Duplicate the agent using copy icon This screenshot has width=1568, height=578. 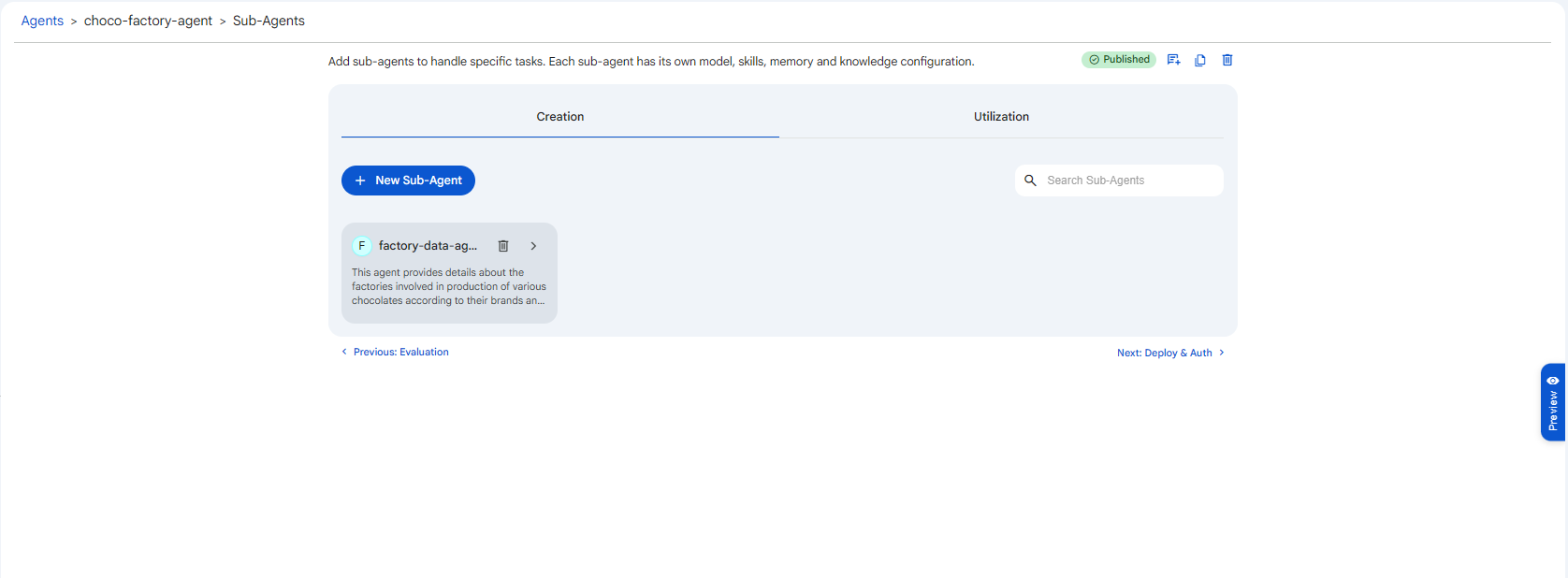1200,60
